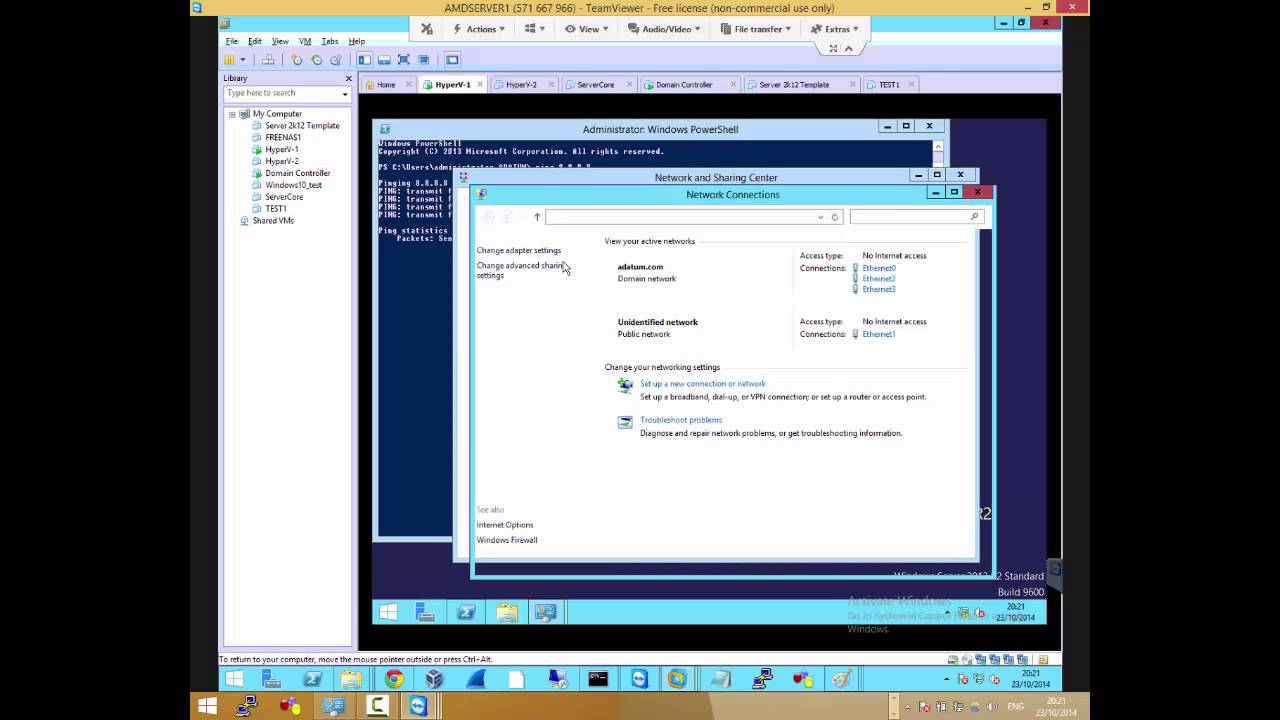
Task: Click the revert snapshot toolbar icon
Action: point(316,60)
